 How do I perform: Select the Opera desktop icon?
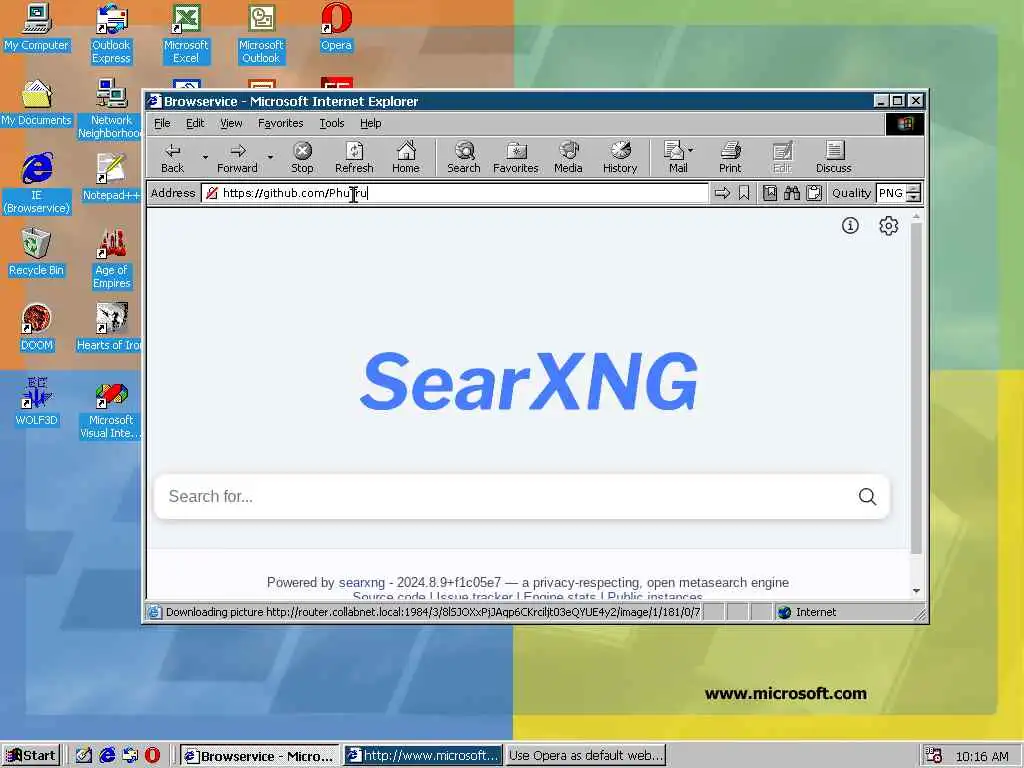click(x=336, y=28)
